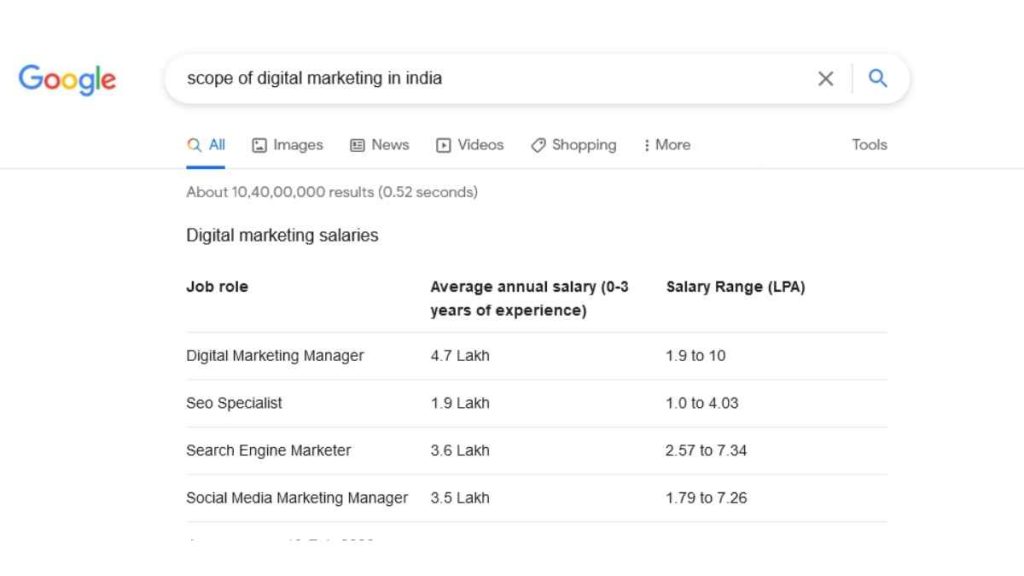Screen dimensions: 1024x576
Task: Switch to the Images tab
Action: pos(287,145)
